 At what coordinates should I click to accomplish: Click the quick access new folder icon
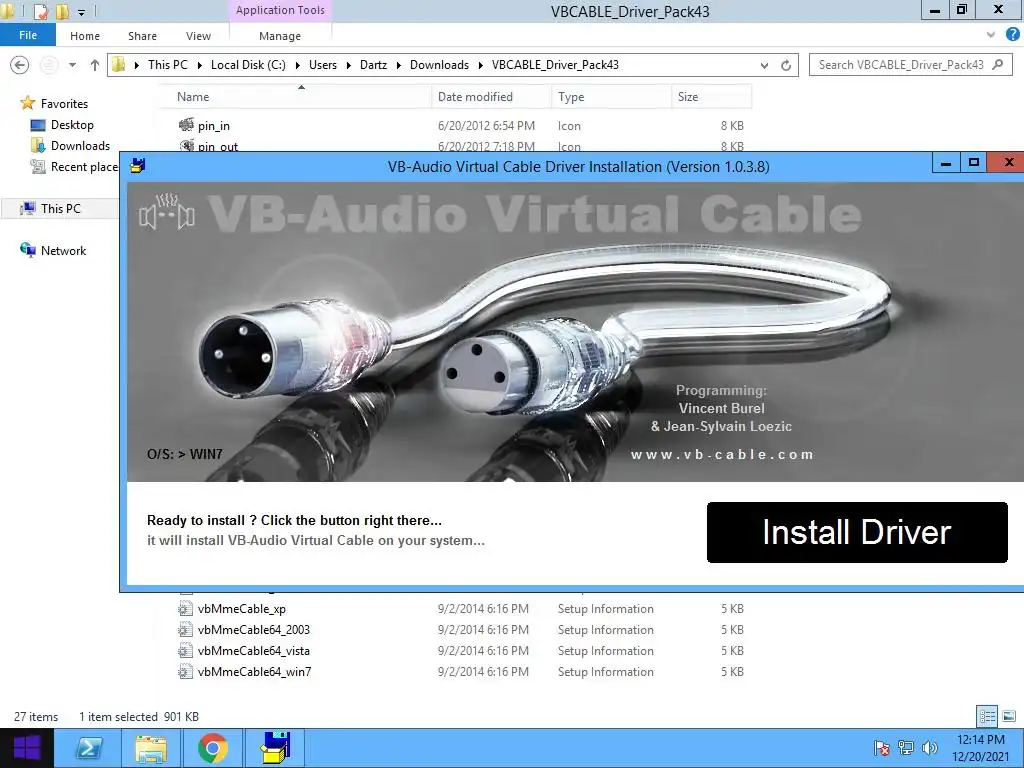point(63,11)
